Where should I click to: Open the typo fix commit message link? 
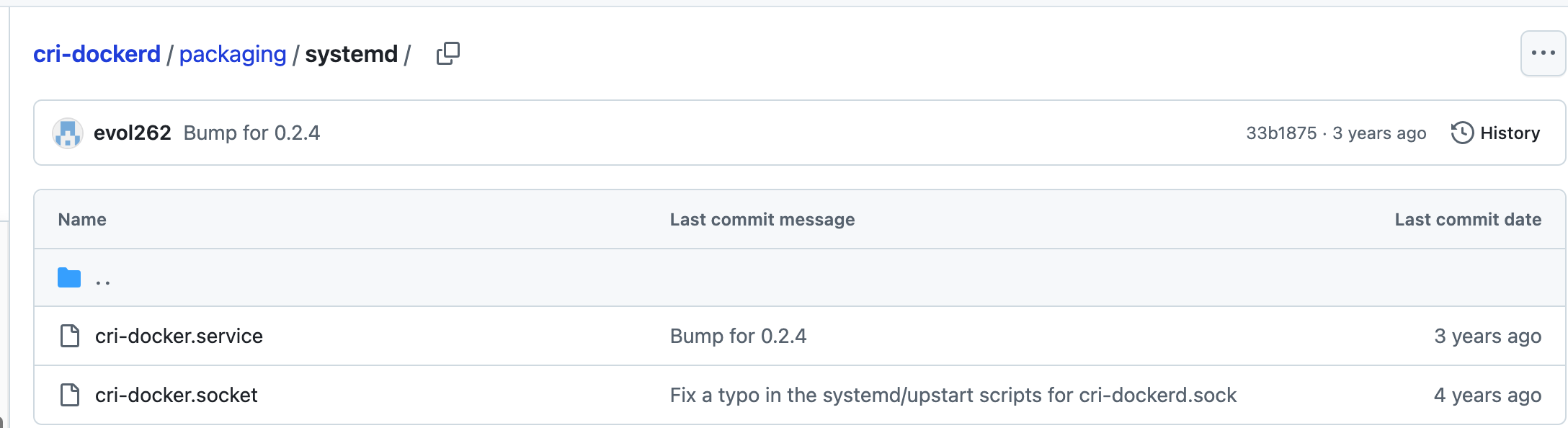[953, 395]
